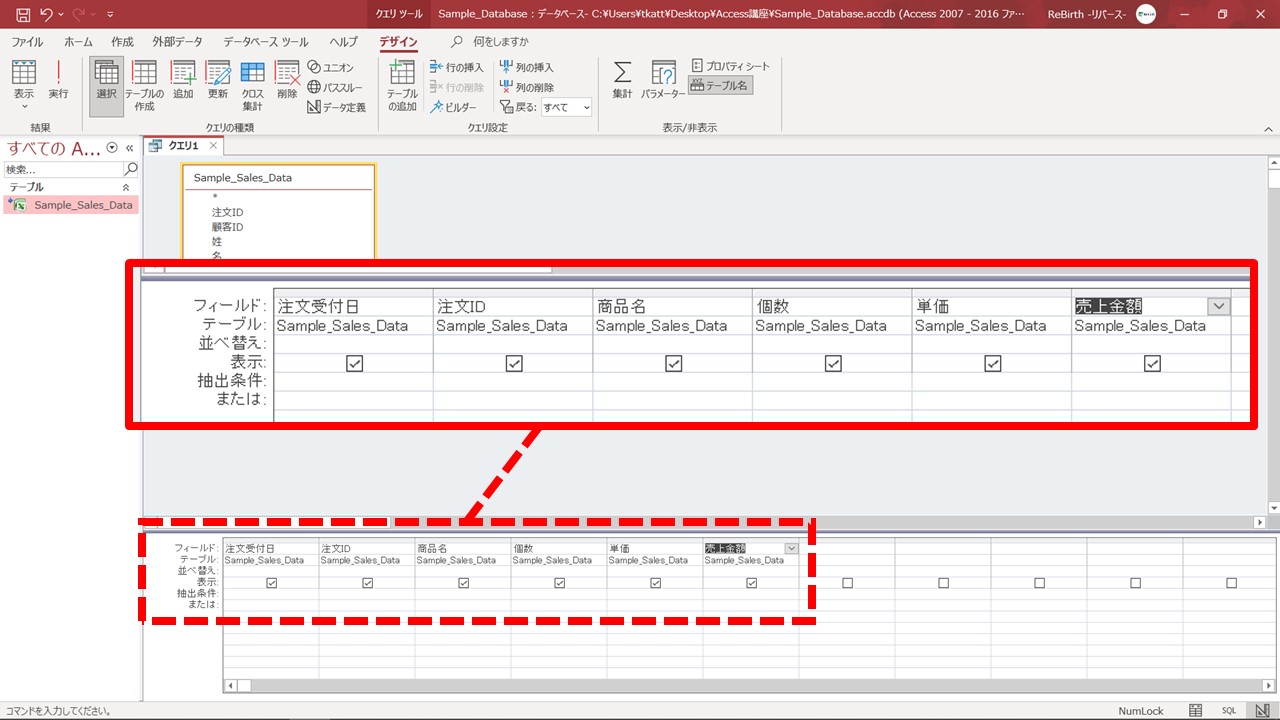This screenshot has width=1280, height=720.
Task: Select the クロス集計 (Crosstab) query icon
Action: tap(252, 85)
